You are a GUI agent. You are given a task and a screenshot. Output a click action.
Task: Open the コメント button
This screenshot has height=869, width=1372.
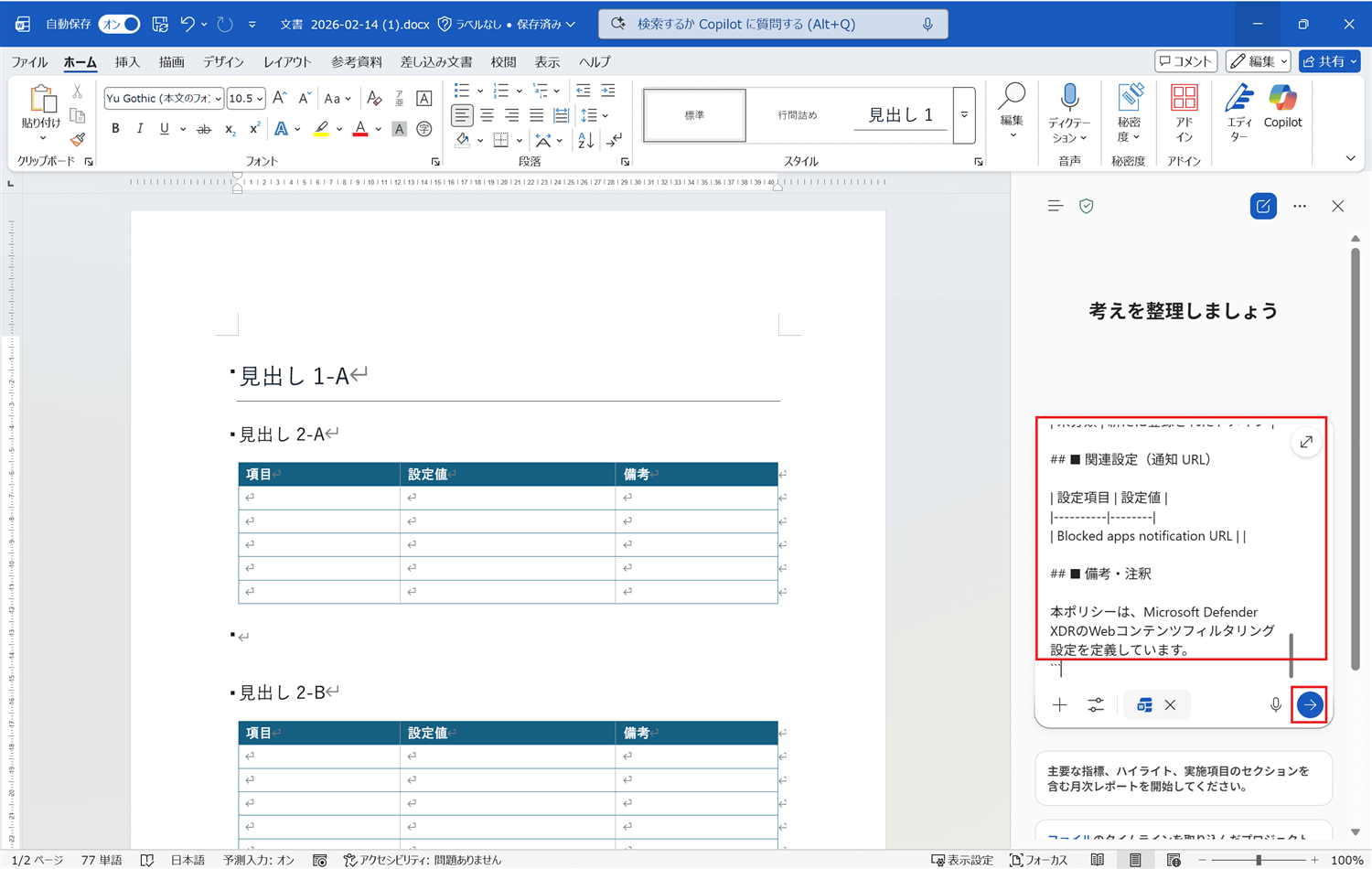click(x=1185, y=61)
